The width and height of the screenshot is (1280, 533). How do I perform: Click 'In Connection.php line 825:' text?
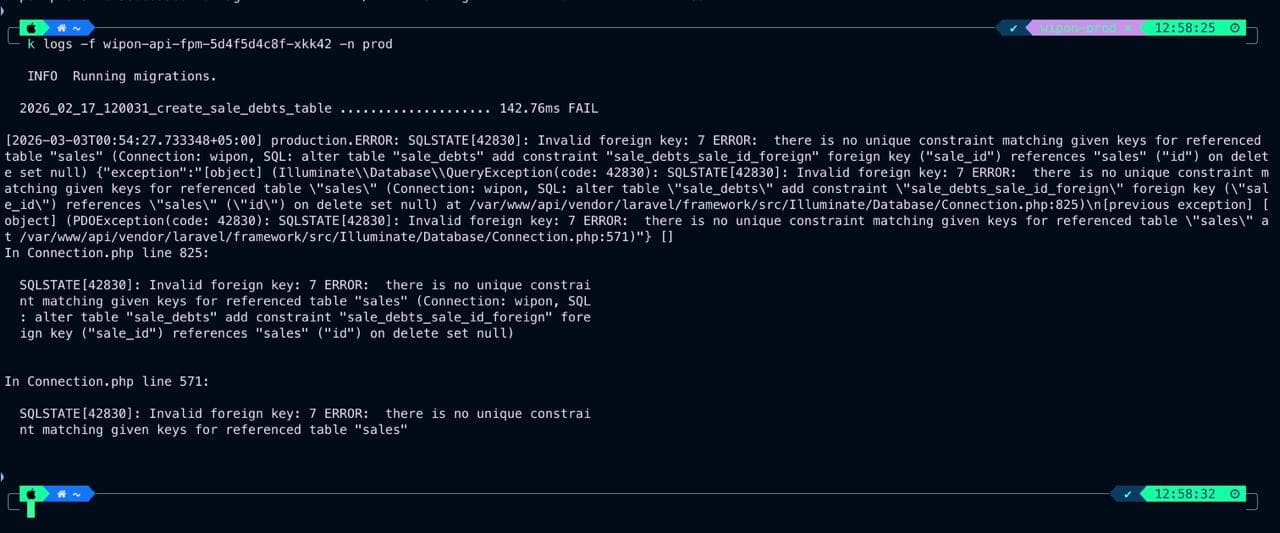[104, 252]
